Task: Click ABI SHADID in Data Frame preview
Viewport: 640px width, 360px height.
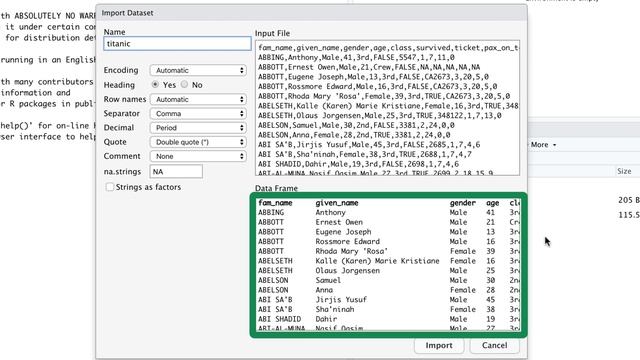Action: [279, 319]
